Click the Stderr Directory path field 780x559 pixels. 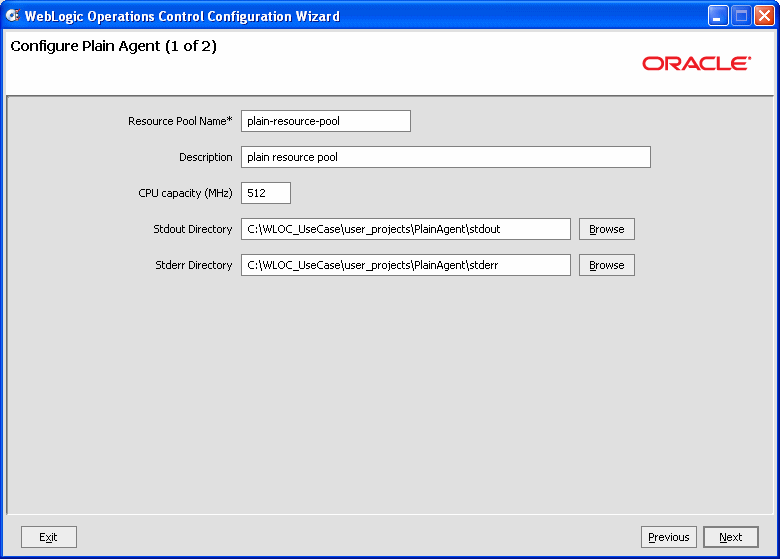pos(406,265)
